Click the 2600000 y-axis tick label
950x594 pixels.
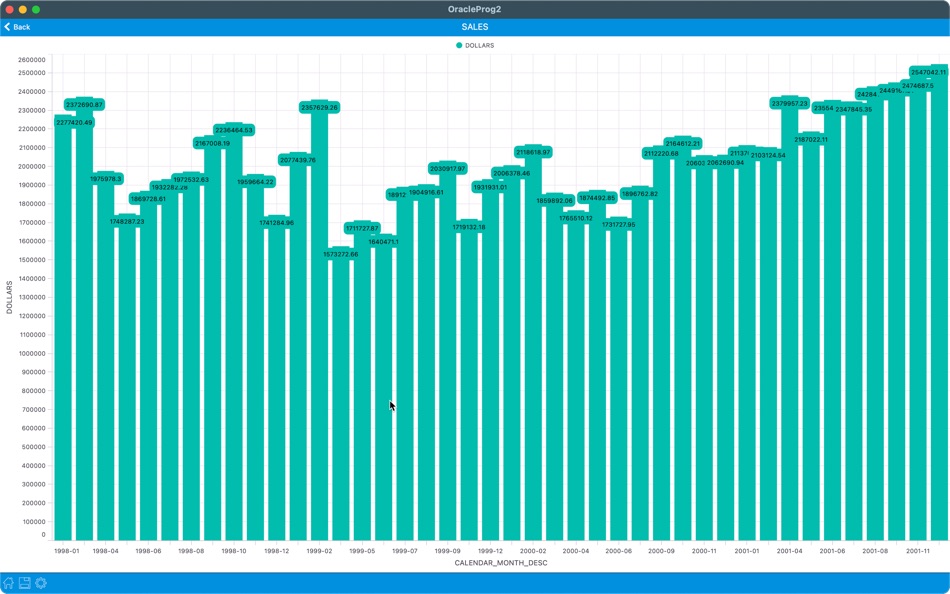pyautogui.click(x=32, y=60)
